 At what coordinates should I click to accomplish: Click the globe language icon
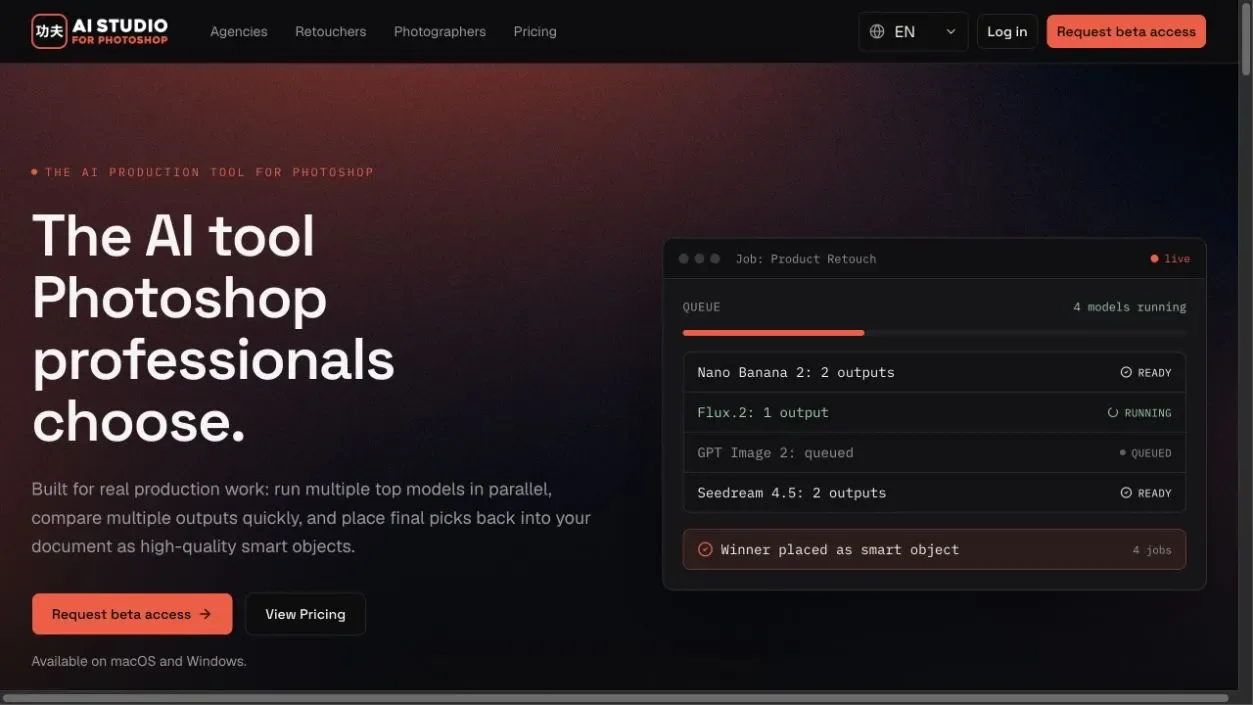click(877, 32)
